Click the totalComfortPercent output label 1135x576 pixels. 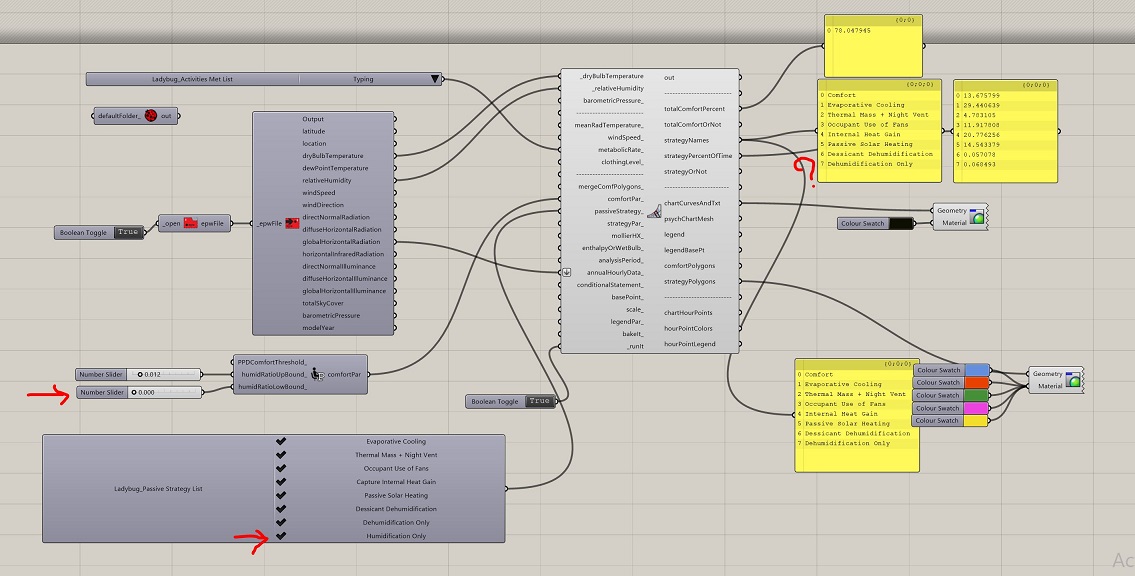click(695, 109)
